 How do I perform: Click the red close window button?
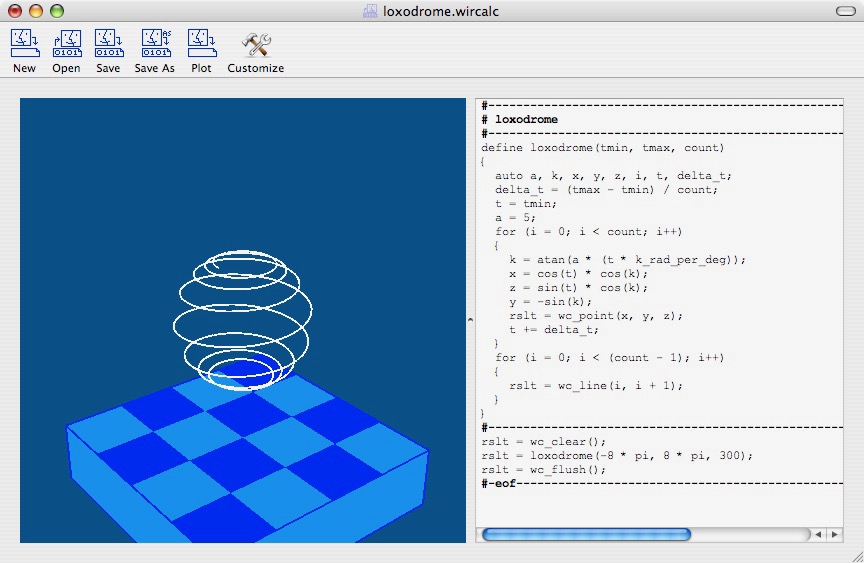click(15, 11)
